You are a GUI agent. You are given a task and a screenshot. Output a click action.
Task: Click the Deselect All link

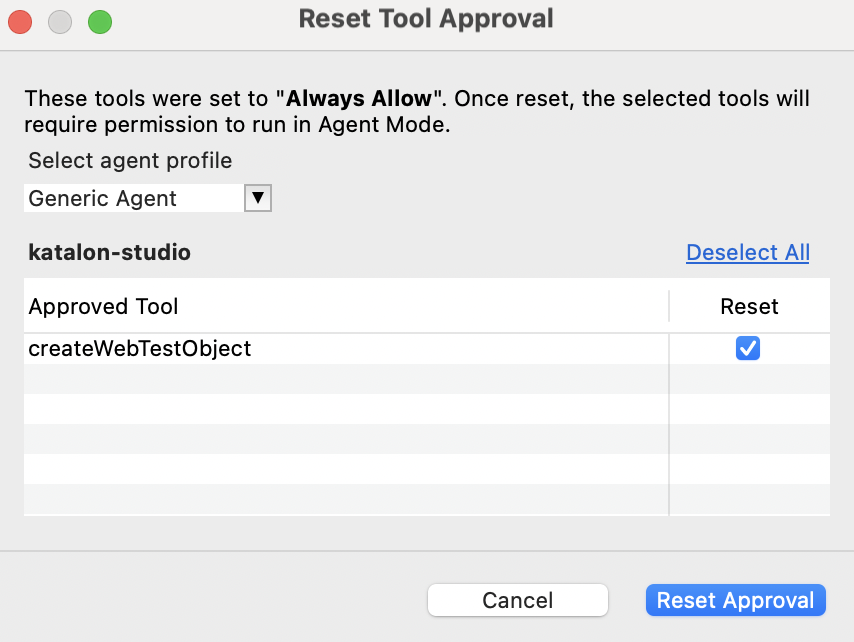coord(747,252)
